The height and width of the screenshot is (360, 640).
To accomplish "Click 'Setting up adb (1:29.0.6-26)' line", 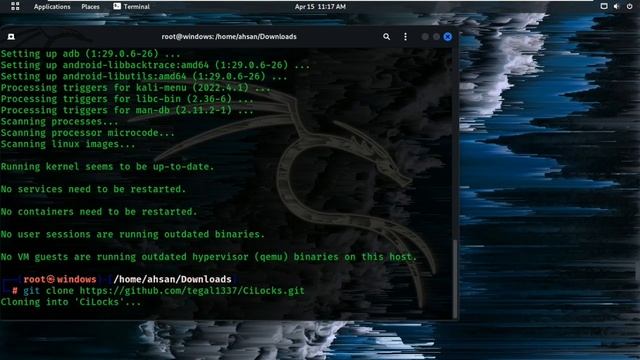I will 91,53.
